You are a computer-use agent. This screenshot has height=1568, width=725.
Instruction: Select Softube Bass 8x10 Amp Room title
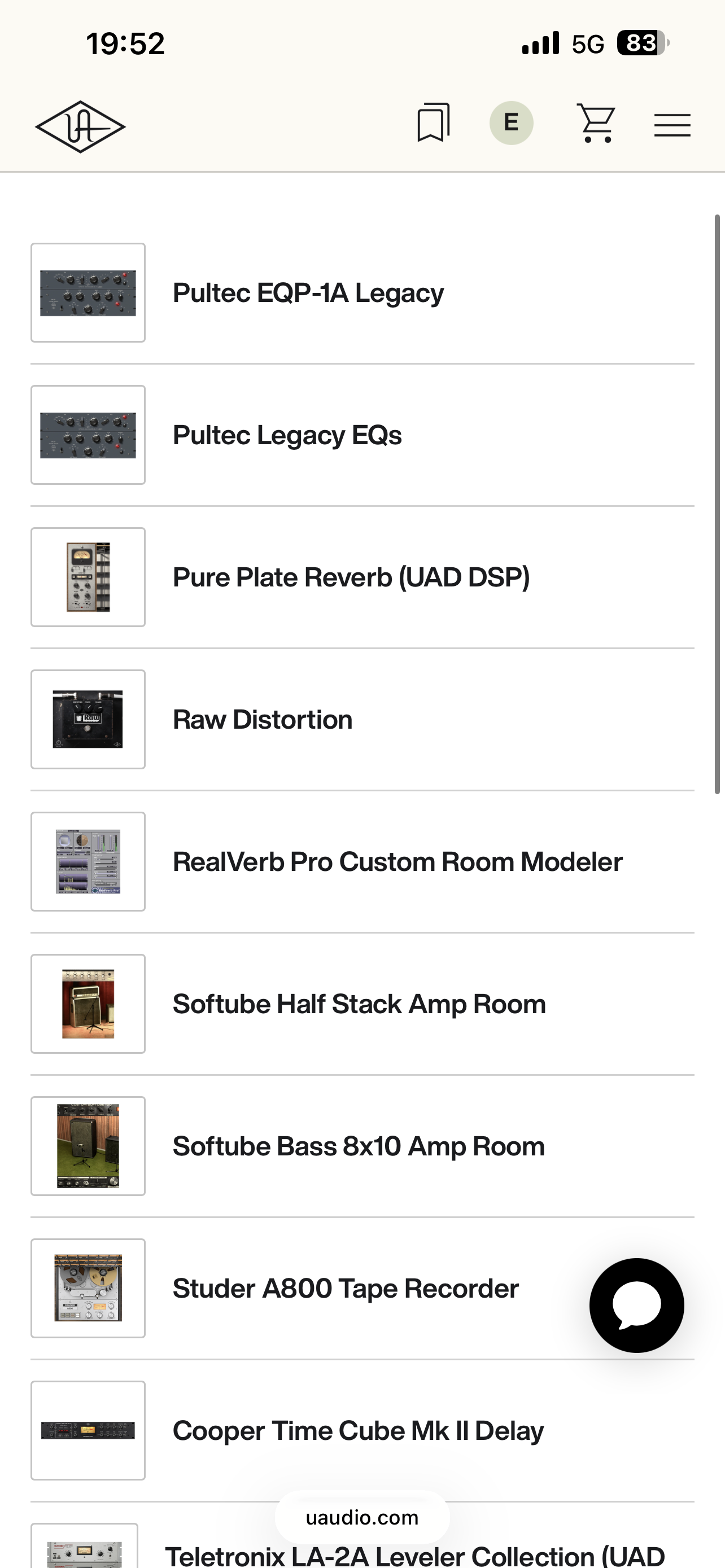click(x=359, y=1146)
